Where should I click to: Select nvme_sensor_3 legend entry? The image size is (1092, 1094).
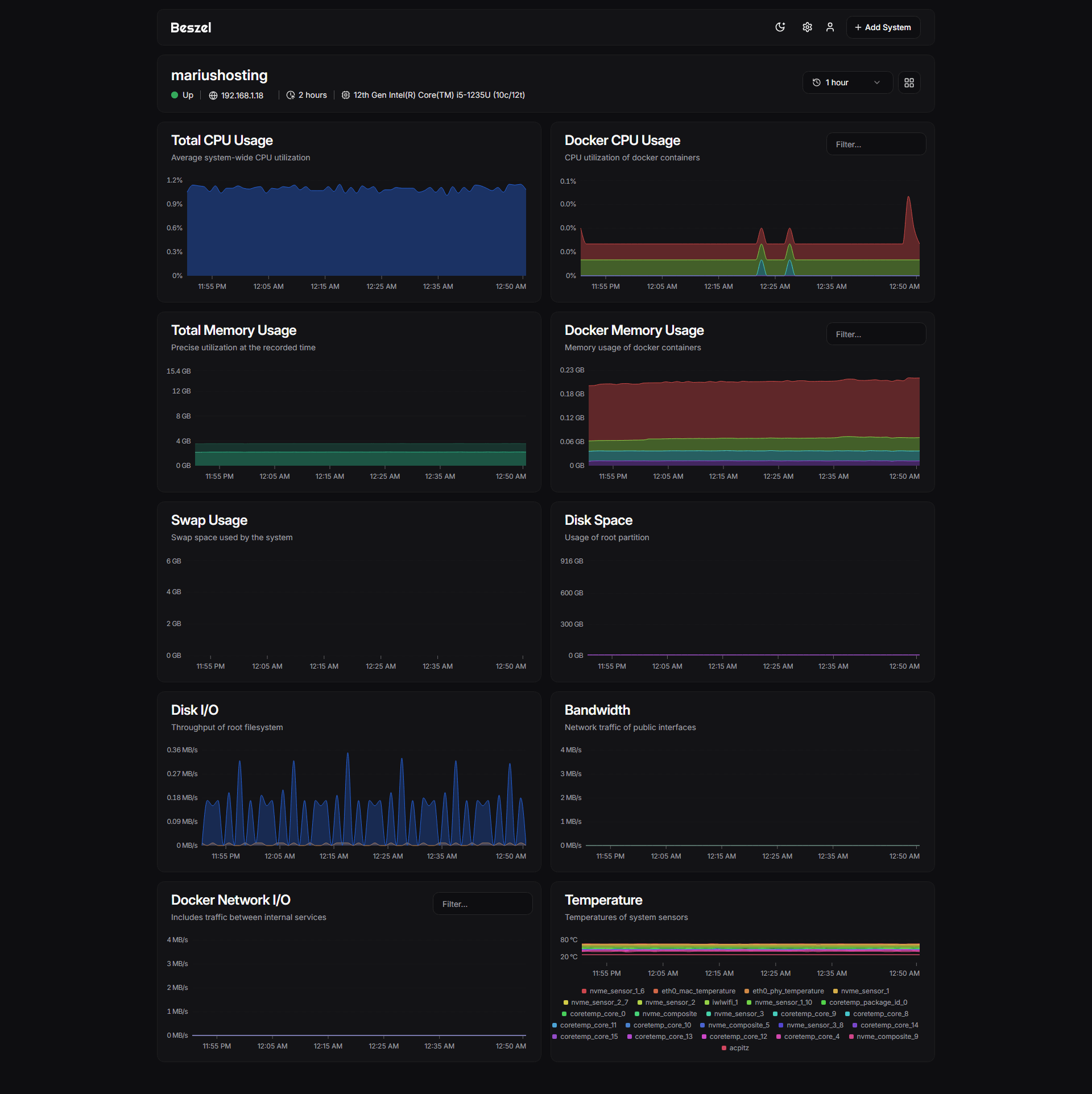[735, 1014]
